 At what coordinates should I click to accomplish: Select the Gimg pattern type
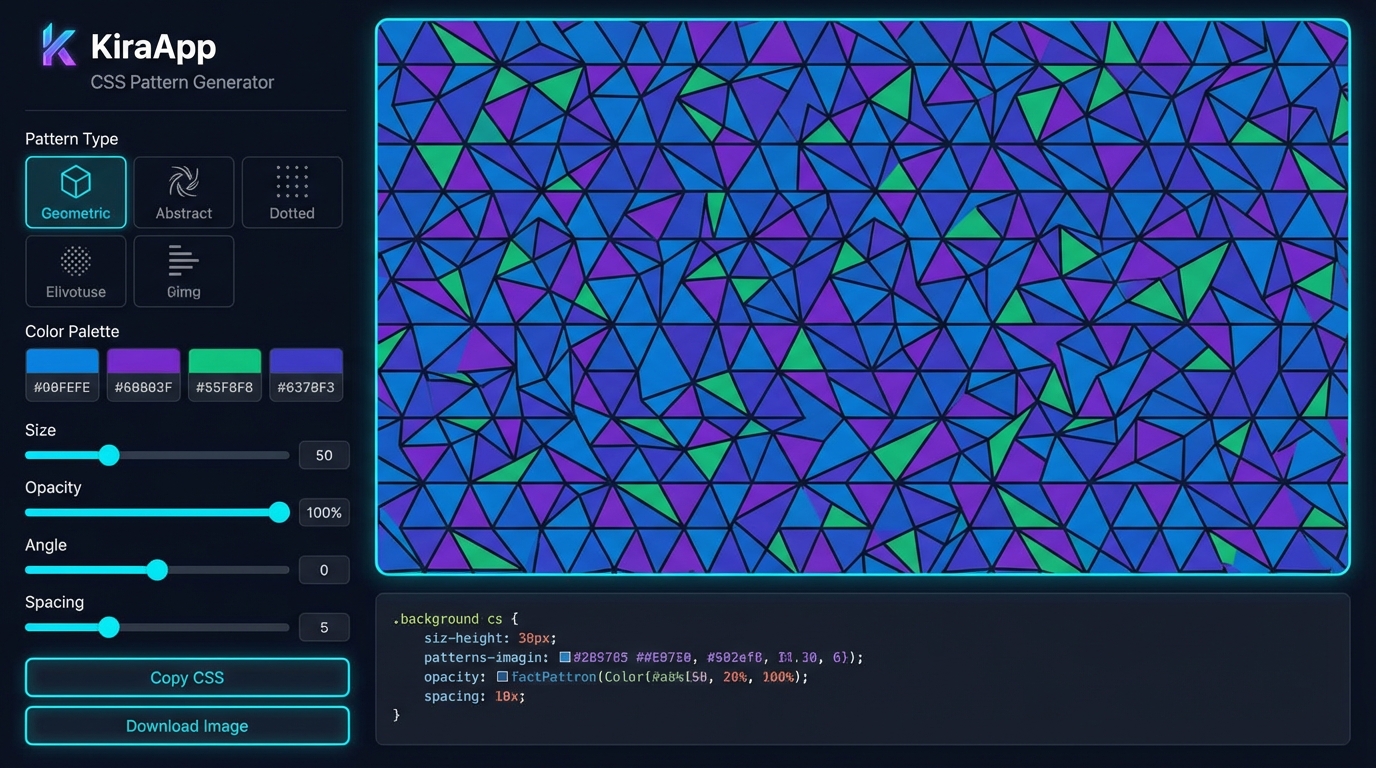pyautogui.click(x=183, y=271)
